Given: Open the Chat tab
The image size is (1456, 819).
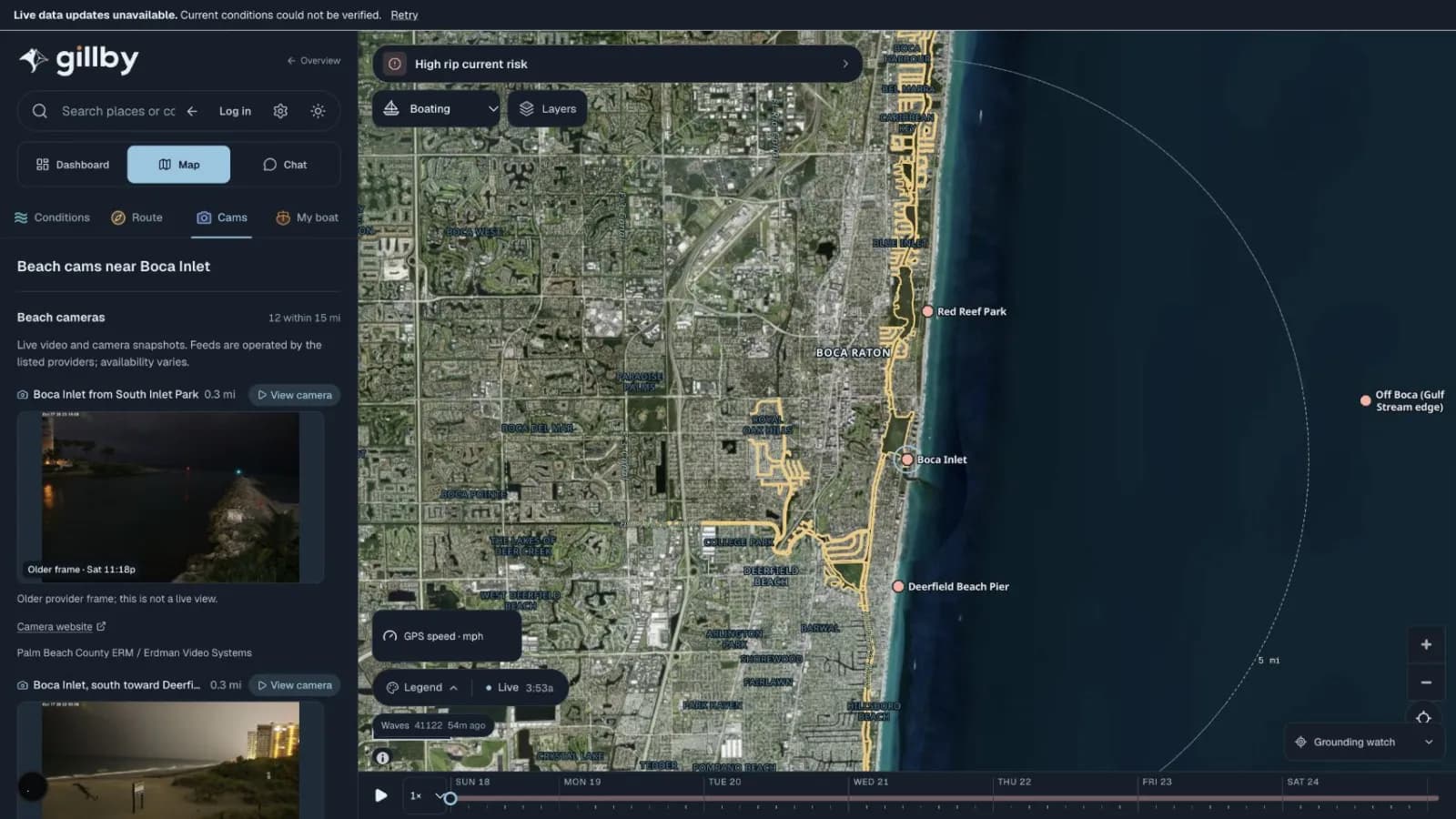Looking at the screenshot, I should 285,165.
